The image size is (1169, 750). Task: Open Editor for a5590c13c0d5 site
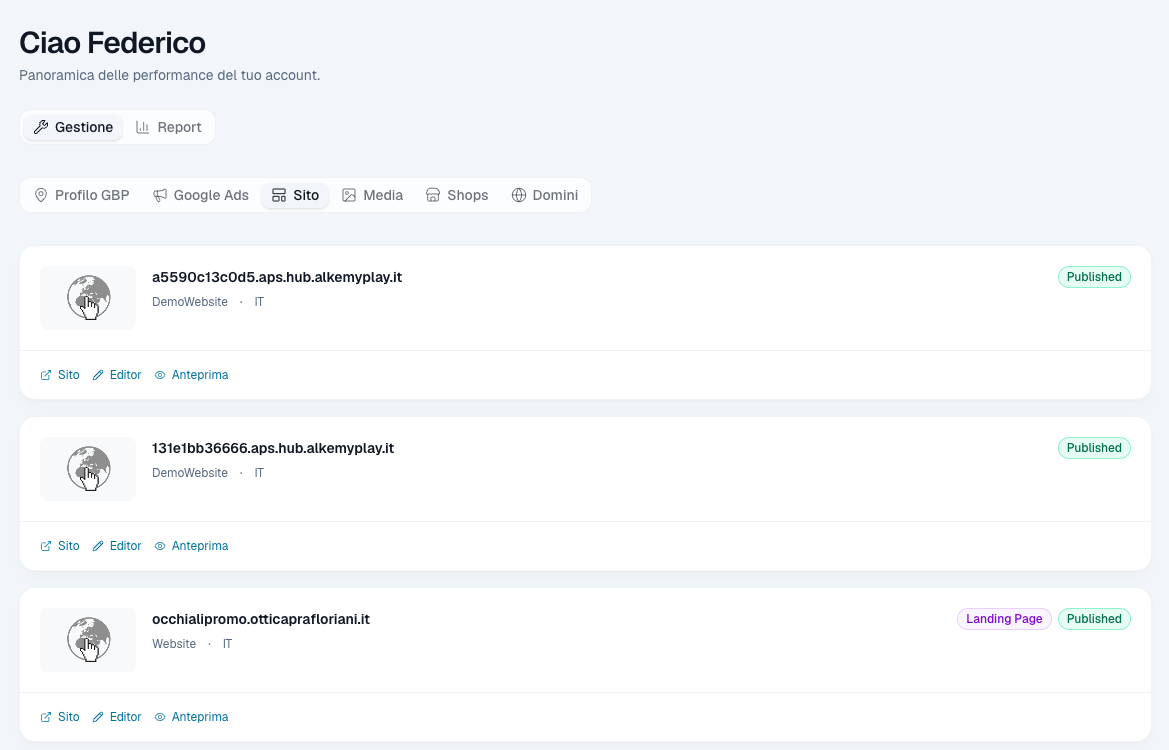click(x=117, y=375)
